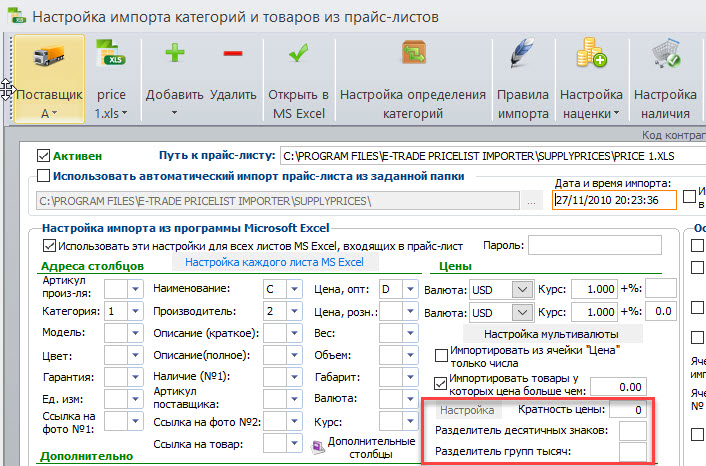Open the Производитель column dropdown
The height and width of the screenshot is (466, 706).
click(294, 311)
